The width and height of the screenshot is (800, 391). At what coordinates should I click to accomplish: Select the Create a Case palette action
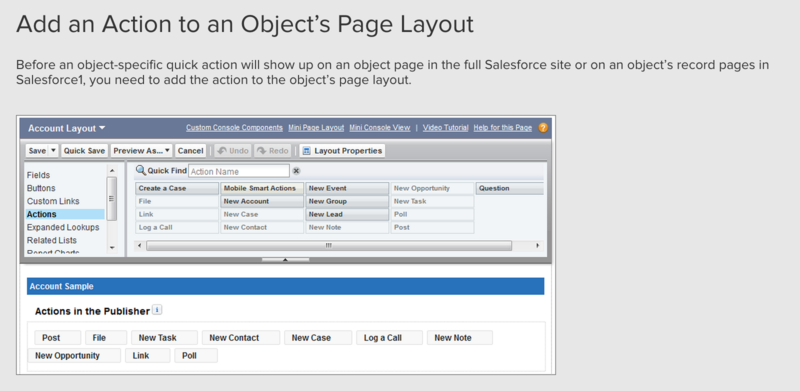pos(177,188)
